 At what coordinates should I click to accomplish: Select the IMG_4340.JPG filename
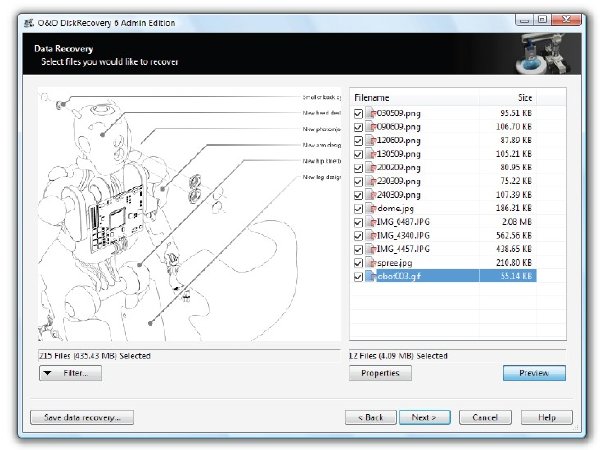click(403, 235)
